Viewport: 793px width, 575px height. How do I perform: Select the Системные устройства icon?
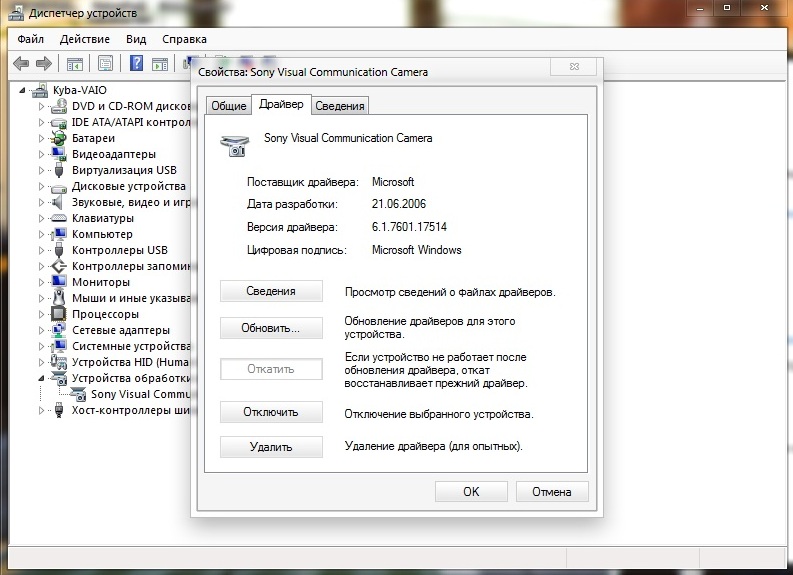point(59,346)
